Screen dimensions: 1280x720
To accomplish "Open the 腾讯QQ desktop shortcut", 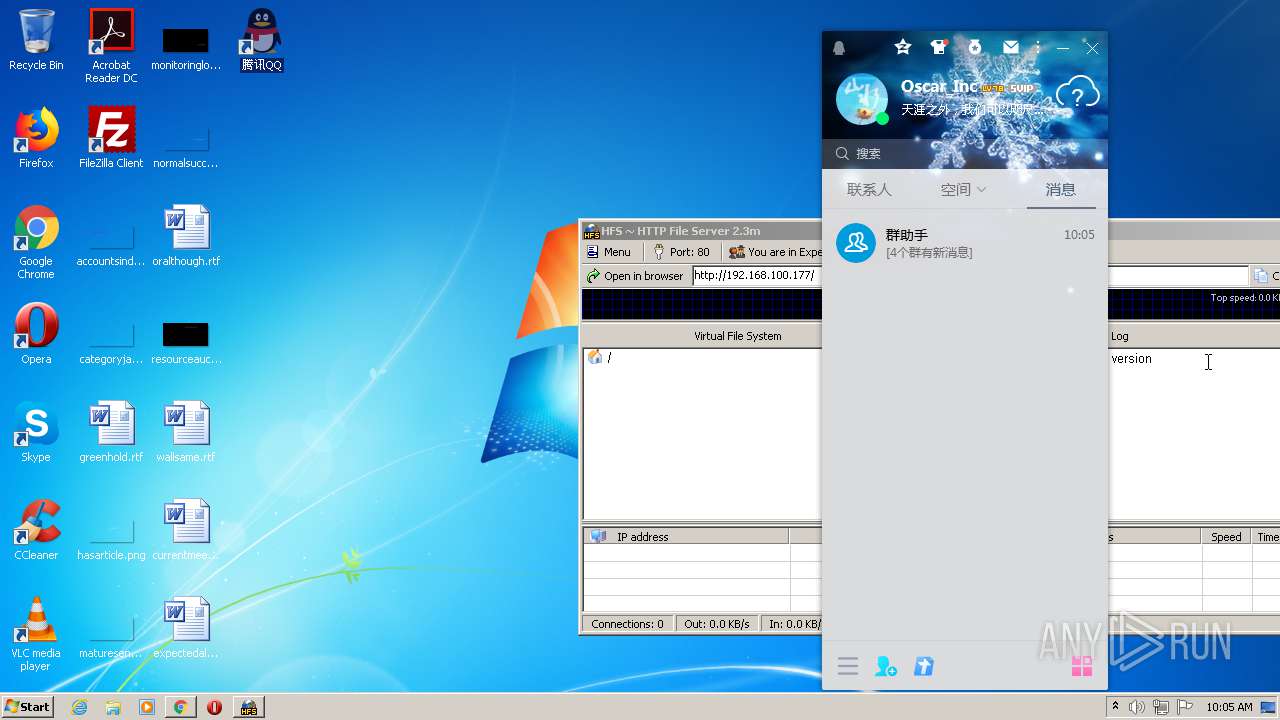I will click(261, 40).
